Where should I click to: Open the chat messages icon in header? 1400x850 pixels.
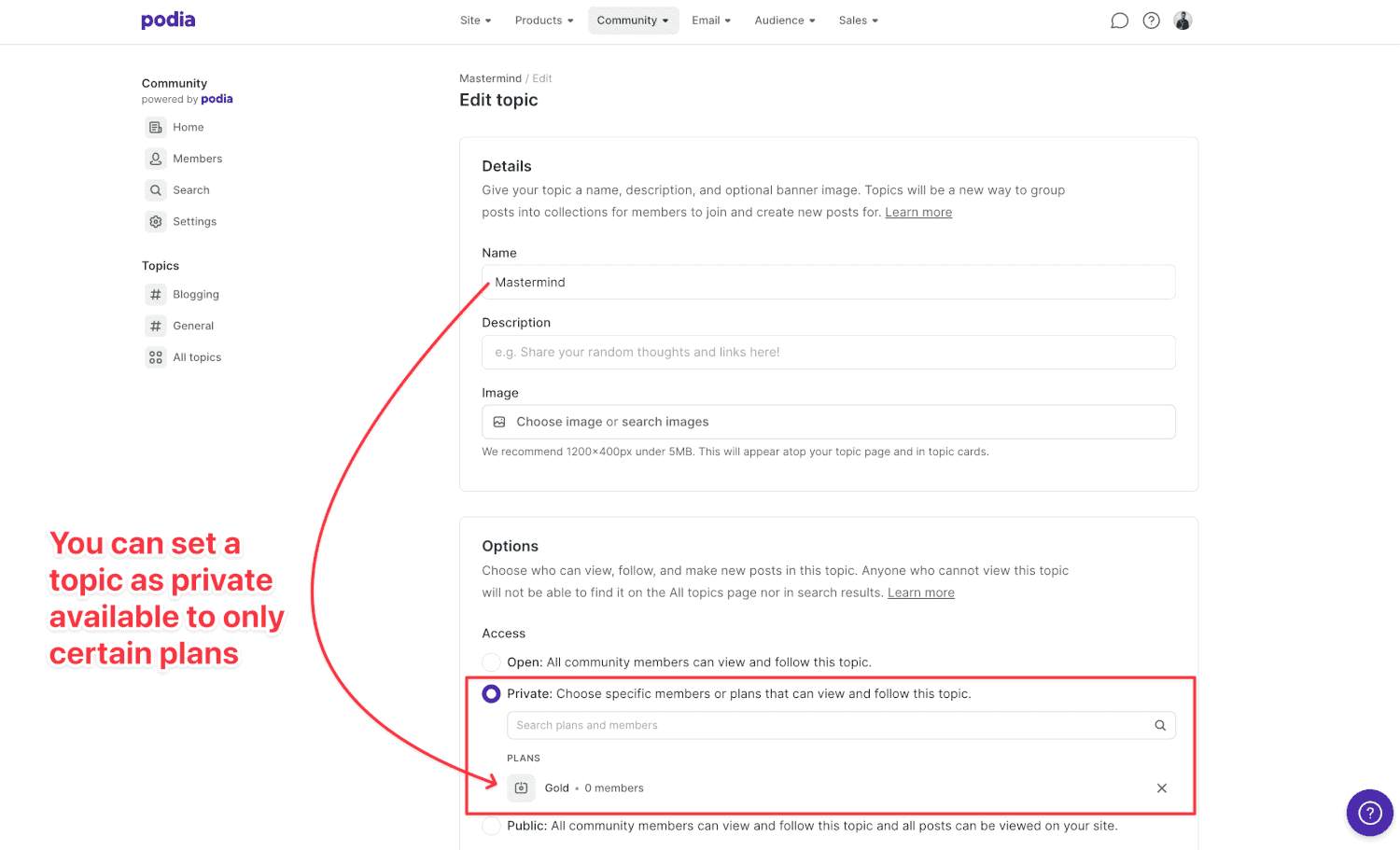(x=1119, y=21)
